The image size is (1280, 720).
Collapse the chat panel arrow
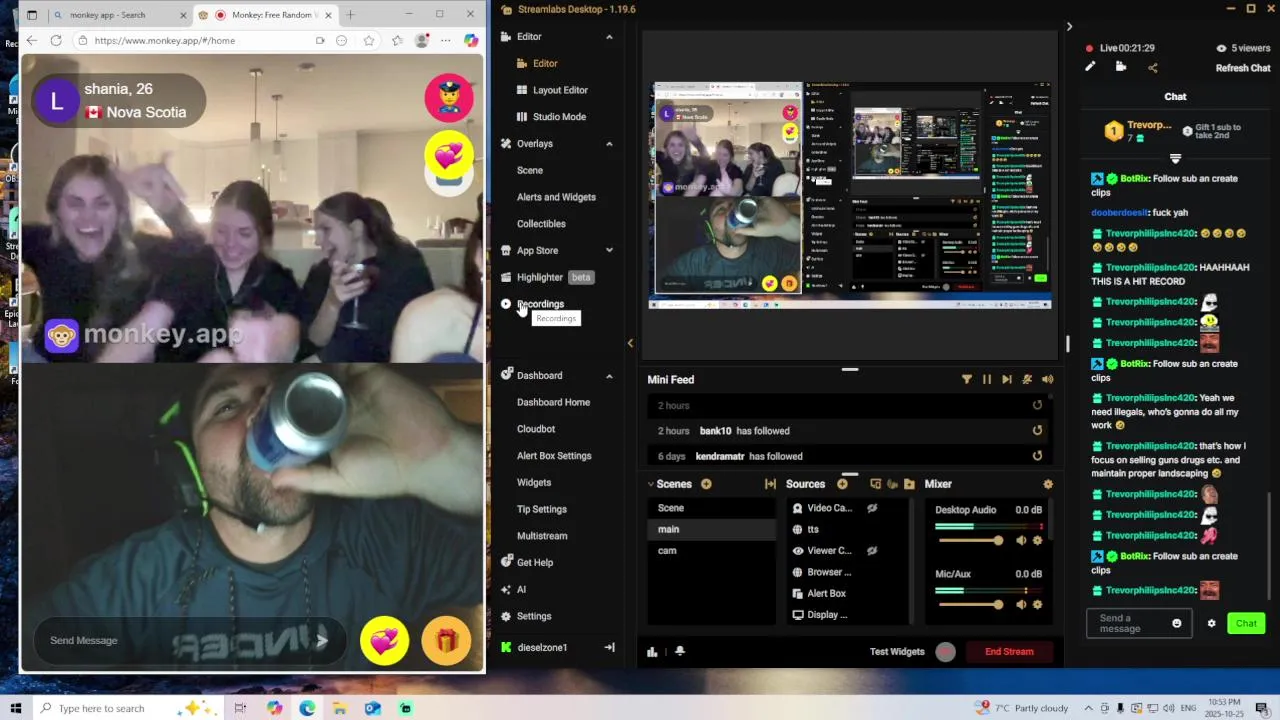pyautogui.click(x=1069, y=27)
